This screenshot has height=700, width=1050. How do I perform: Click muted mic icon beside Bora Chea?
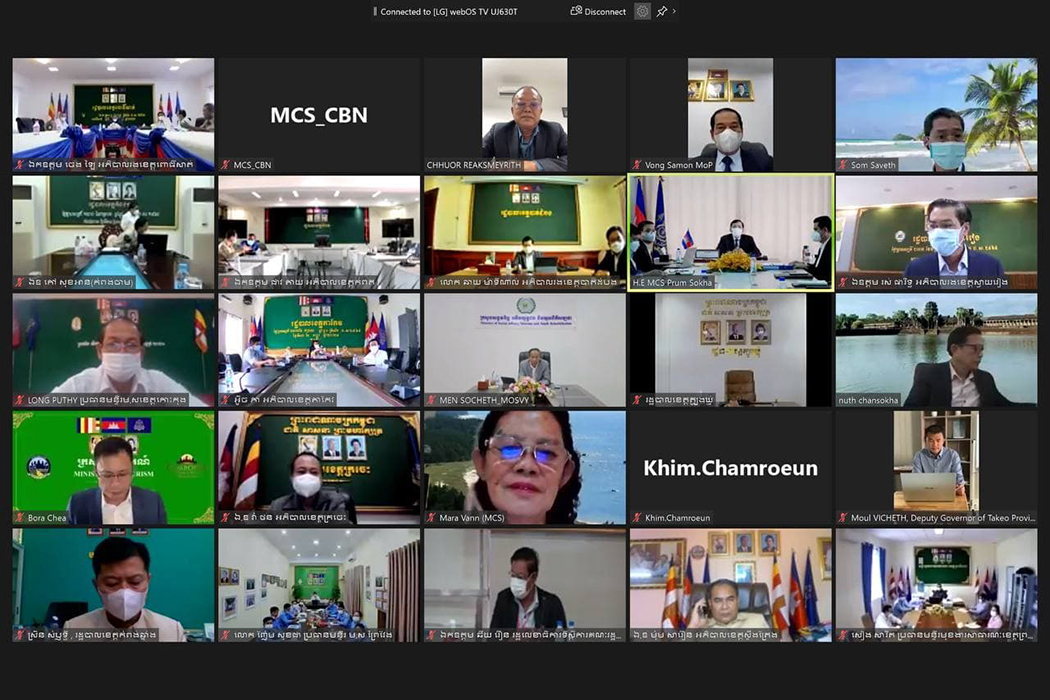click(19, 518)
